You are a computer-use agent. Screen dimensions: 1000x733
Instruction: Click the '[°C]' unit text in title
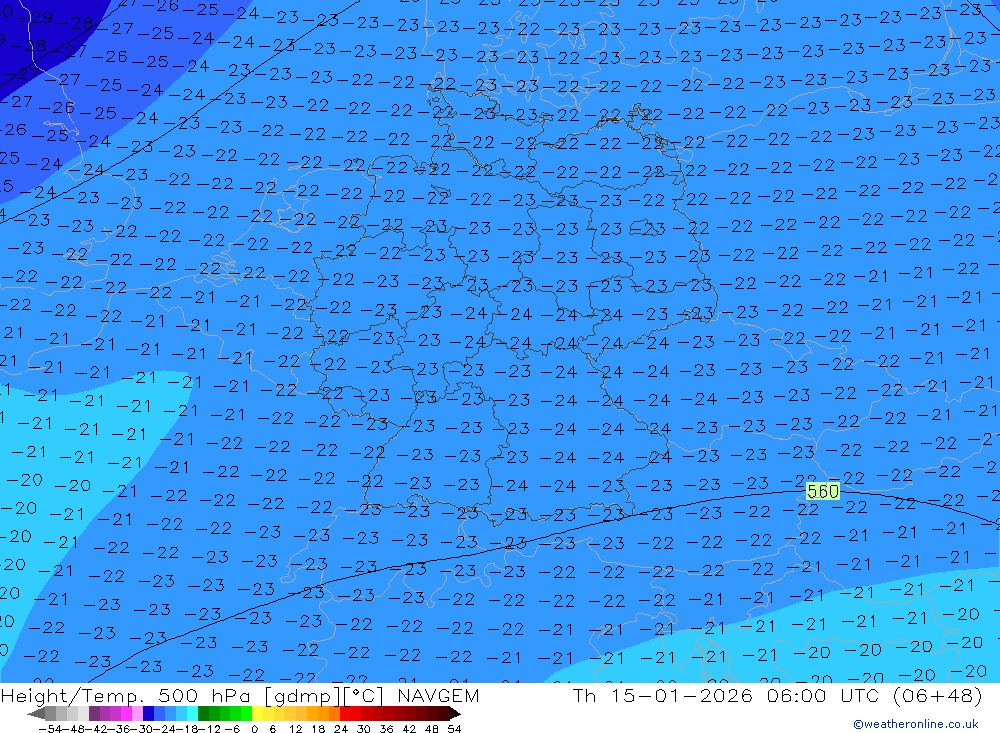tap(364, 696)
